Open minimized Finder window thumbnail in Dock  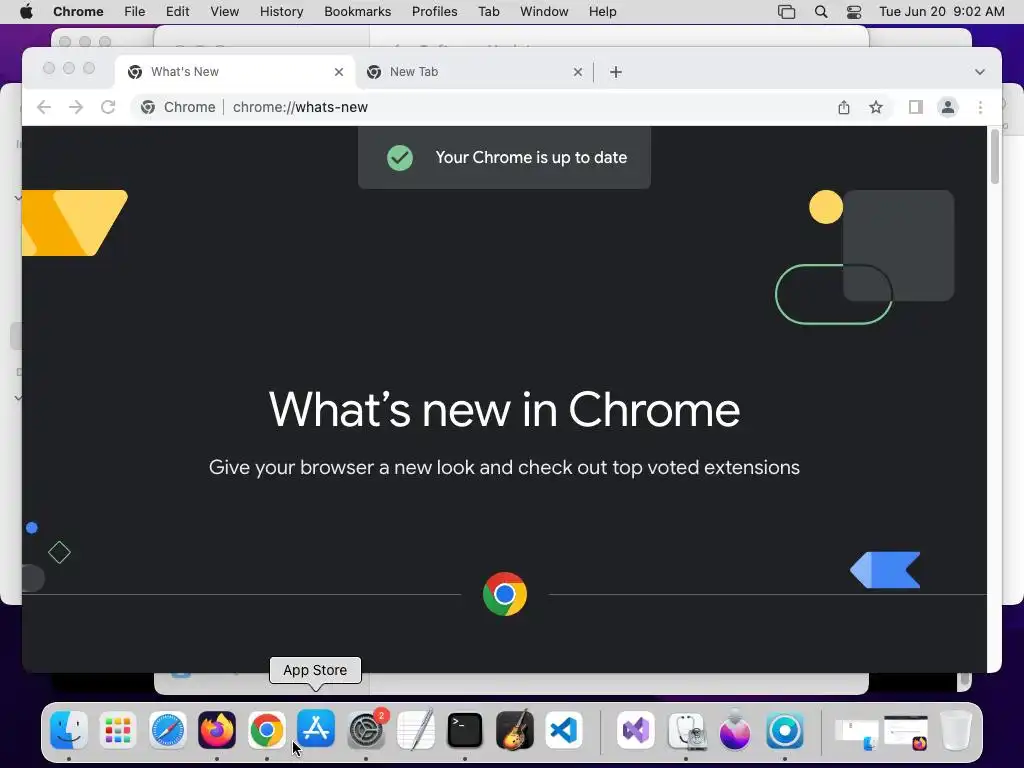tap(857, 733)
